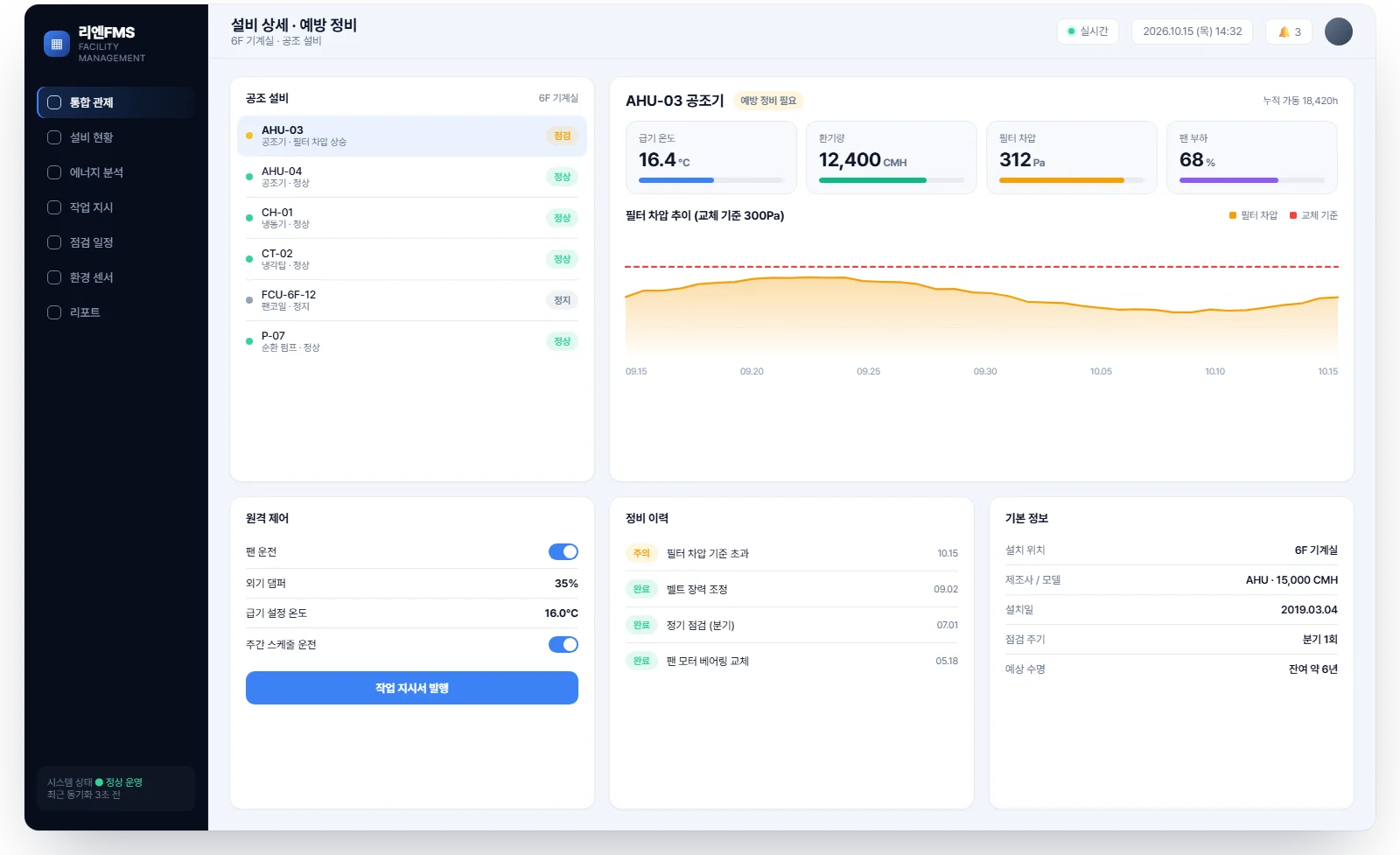Open the 정기 점검 (분기) history entry
Screen dimensions: 1400x855
coord(792,625)
